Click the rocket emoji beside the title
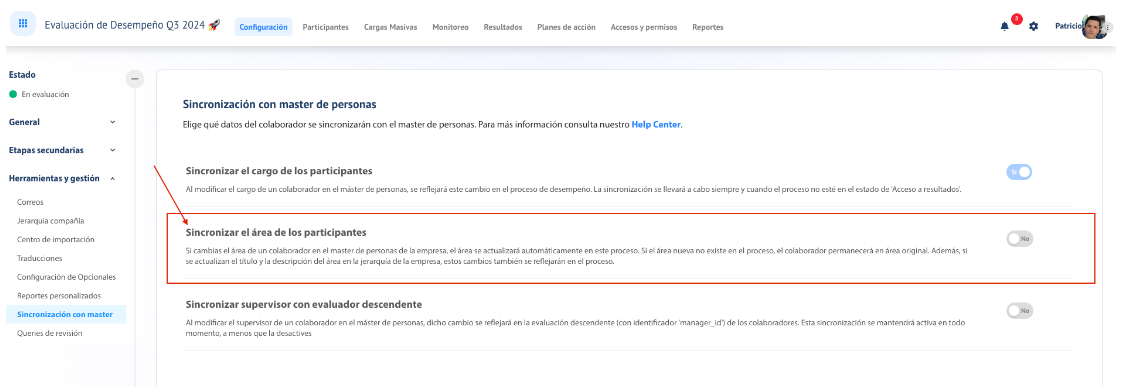The width and height of the screenshot is (1139, 387). 214,25
